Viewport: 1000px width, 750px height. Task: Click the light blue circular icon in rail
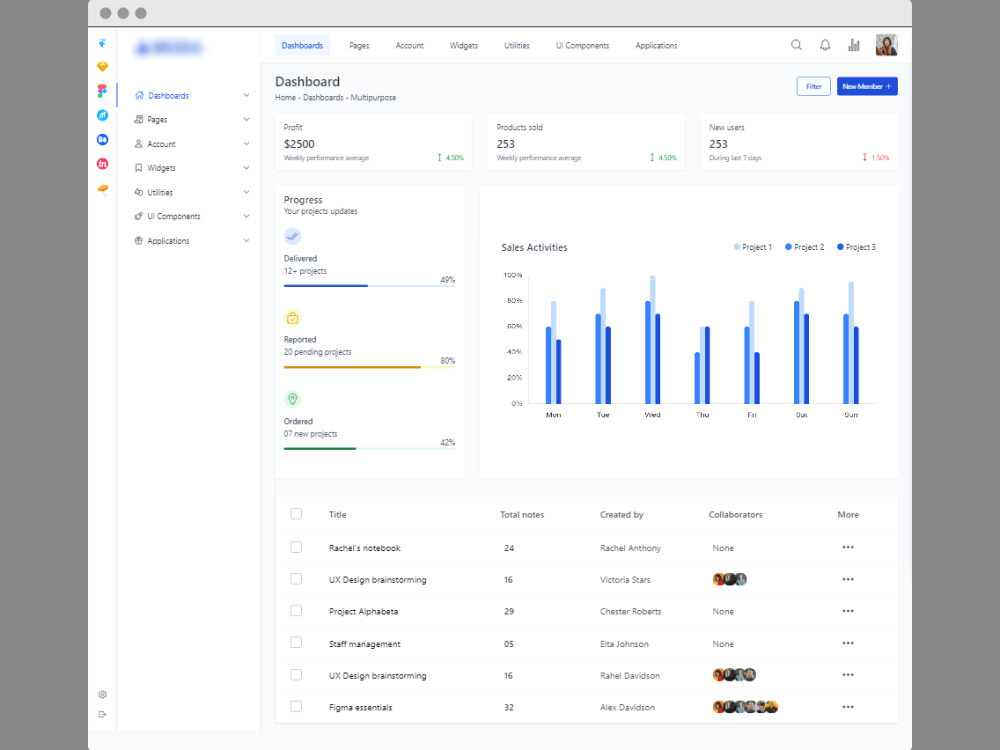point(102,115)
